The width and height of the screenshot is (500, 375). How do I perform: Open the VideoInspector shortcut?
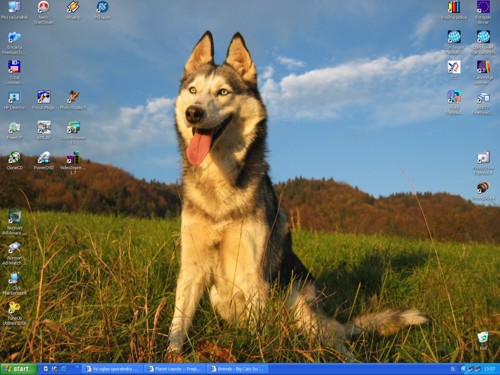point(73,157)
